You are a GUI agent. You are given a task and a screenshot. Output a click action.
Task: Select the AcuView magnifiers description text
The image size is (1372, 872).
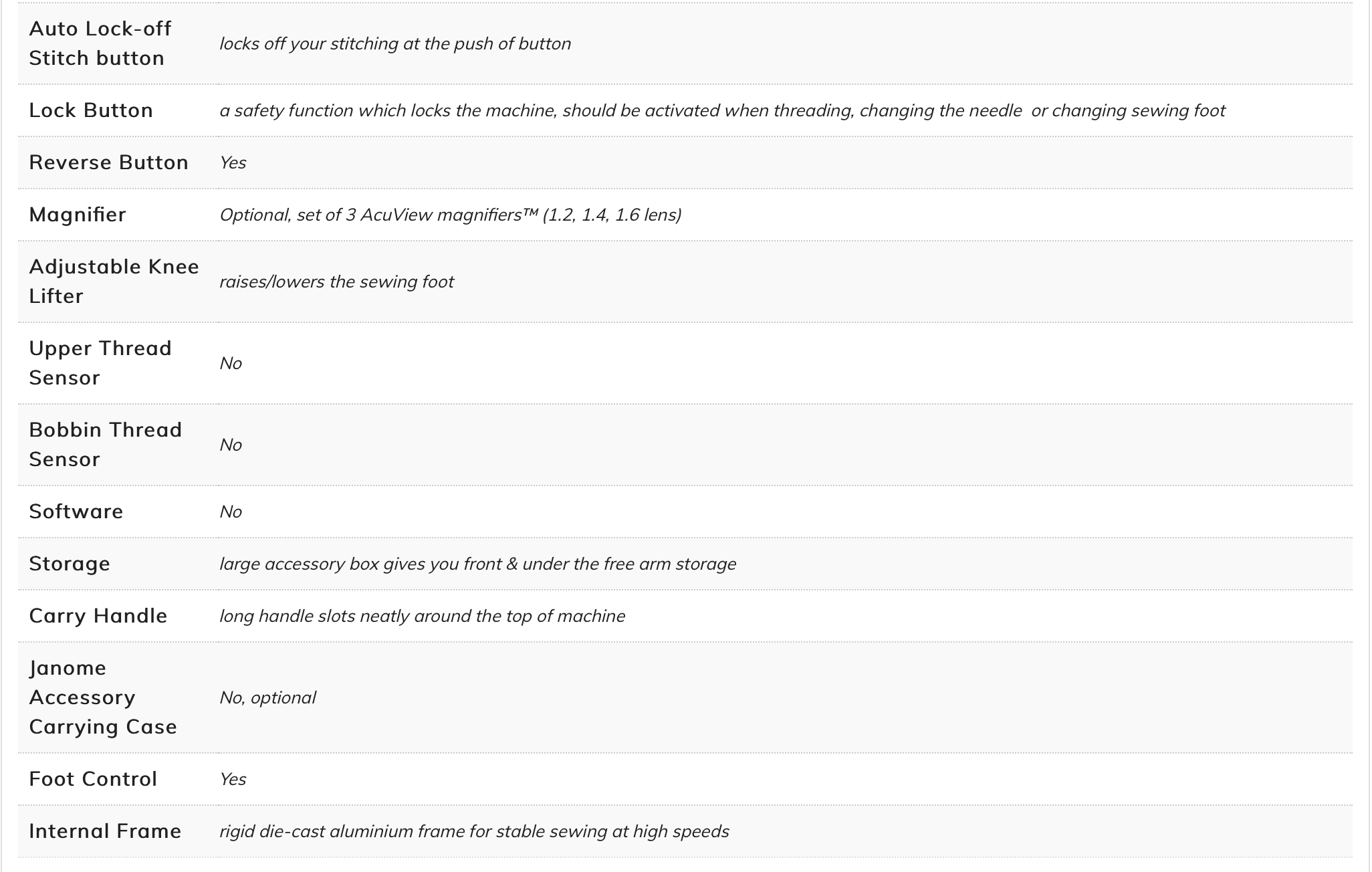pyautogui.click(x=451, y=215)
